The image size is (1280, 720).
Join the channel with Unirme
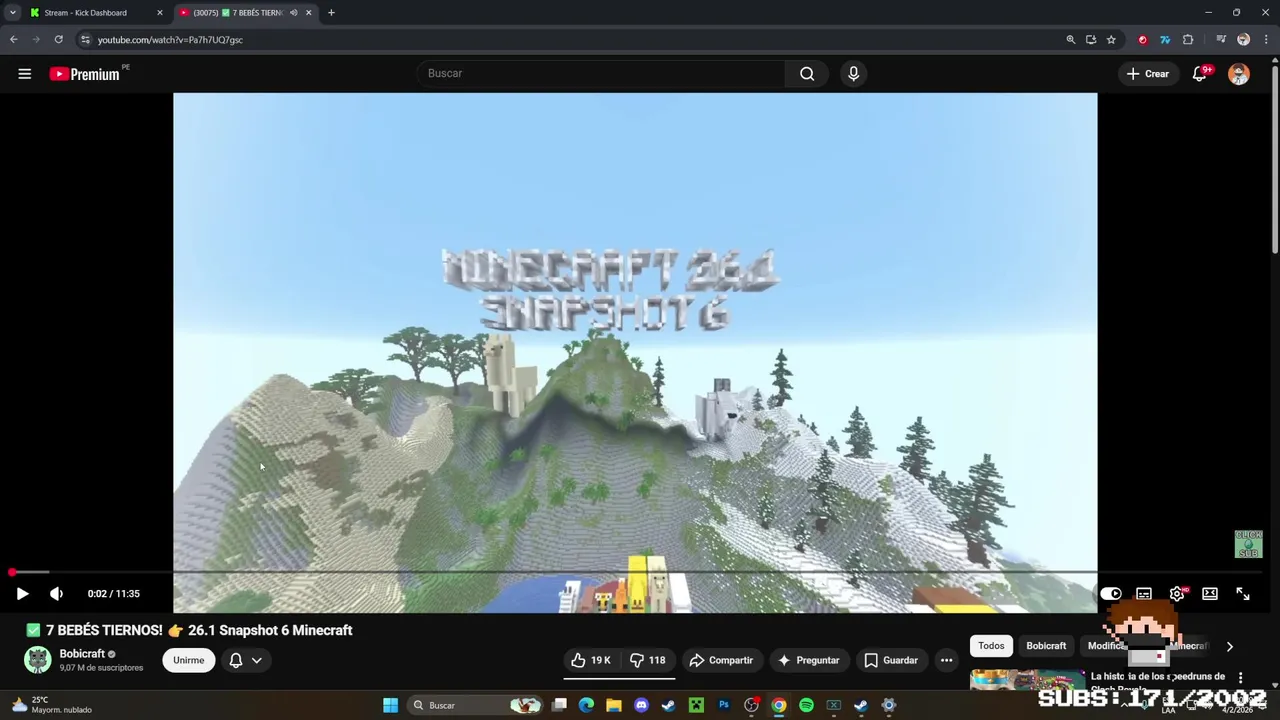coord(188,660)
